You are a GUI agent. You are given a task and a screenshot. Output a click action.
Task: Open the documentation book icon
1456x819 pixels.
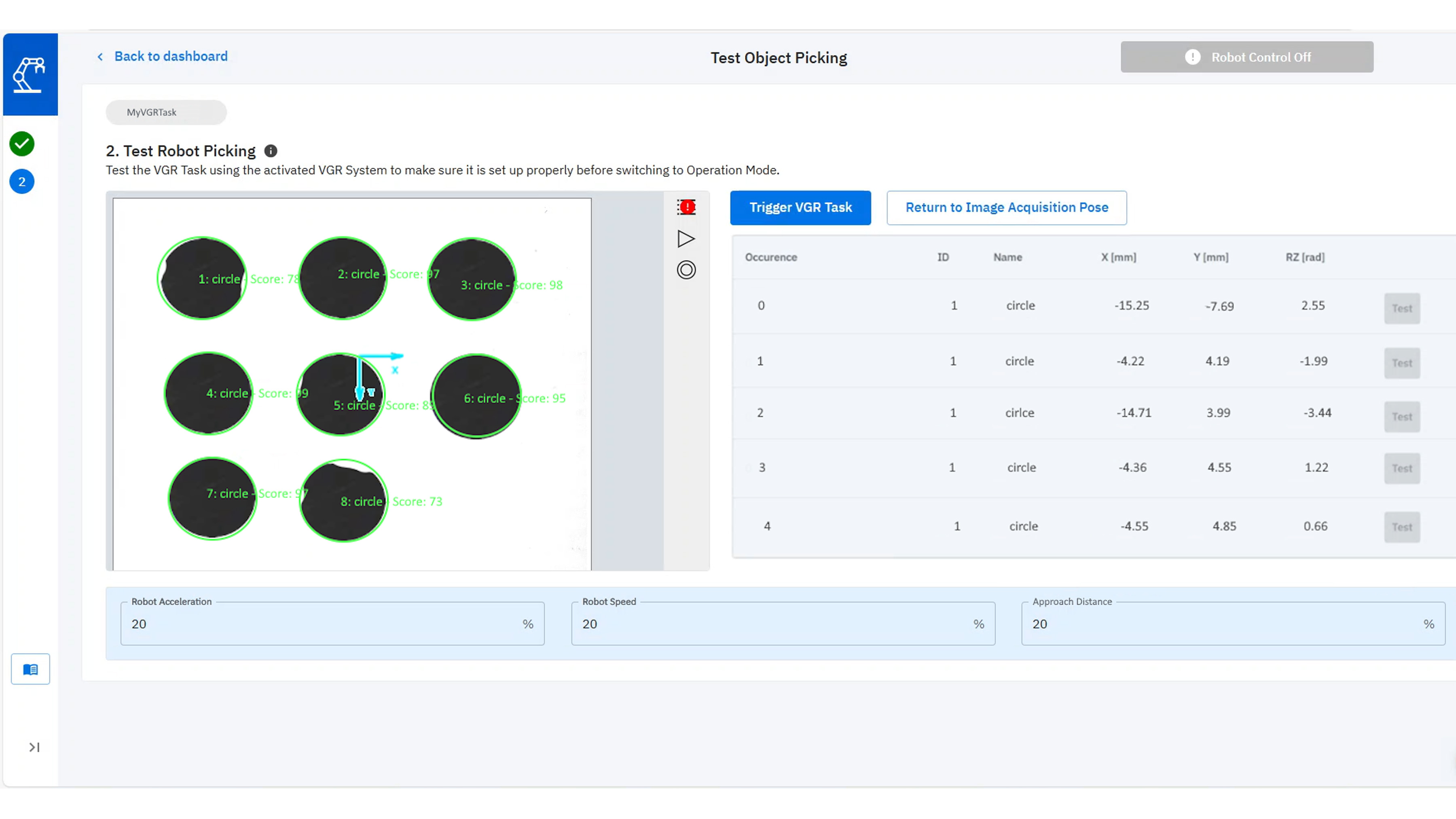coord(30,669)
